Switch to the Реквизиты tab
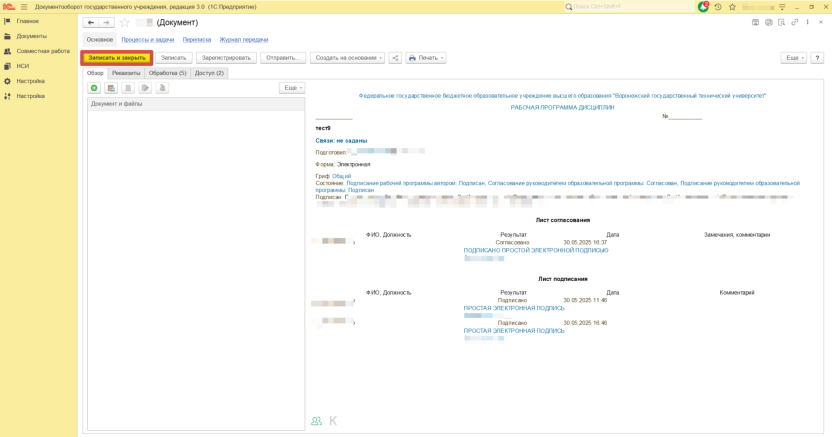Screen dimensions: 832x437 tap(126, 73)
